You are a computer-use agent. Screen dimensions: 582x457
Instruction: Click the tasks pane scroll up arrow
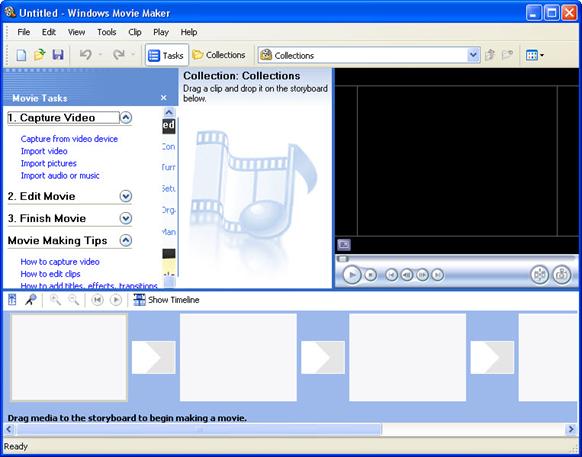tap(169, 112)
